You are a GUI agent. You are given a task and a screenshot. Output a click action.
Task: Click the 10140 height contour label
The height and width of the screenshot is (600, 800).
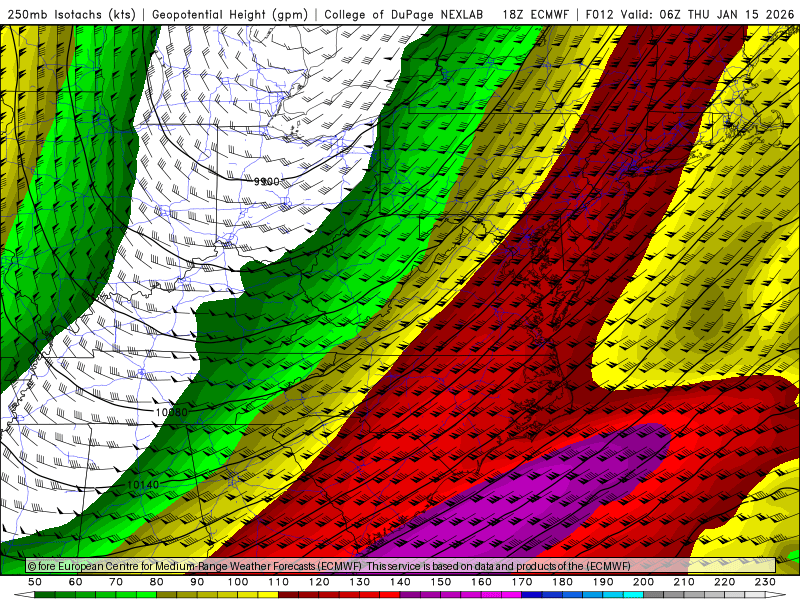coord(143,485)
